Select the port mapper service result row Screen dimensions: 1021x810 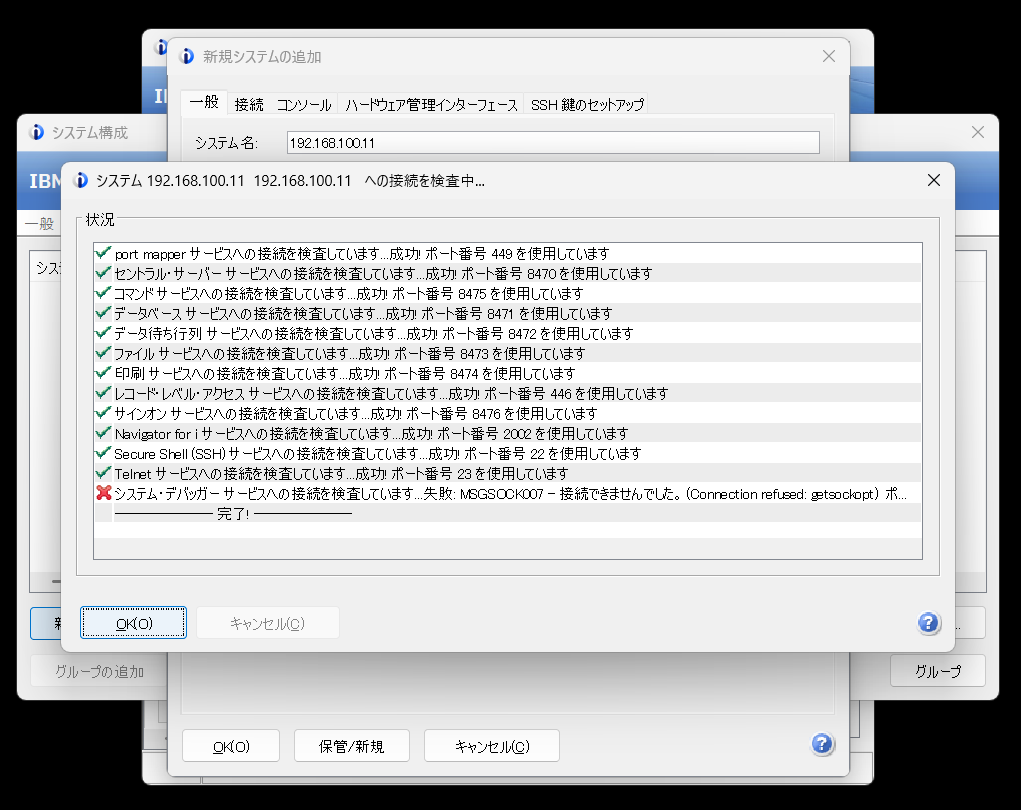tap(508, 253)
